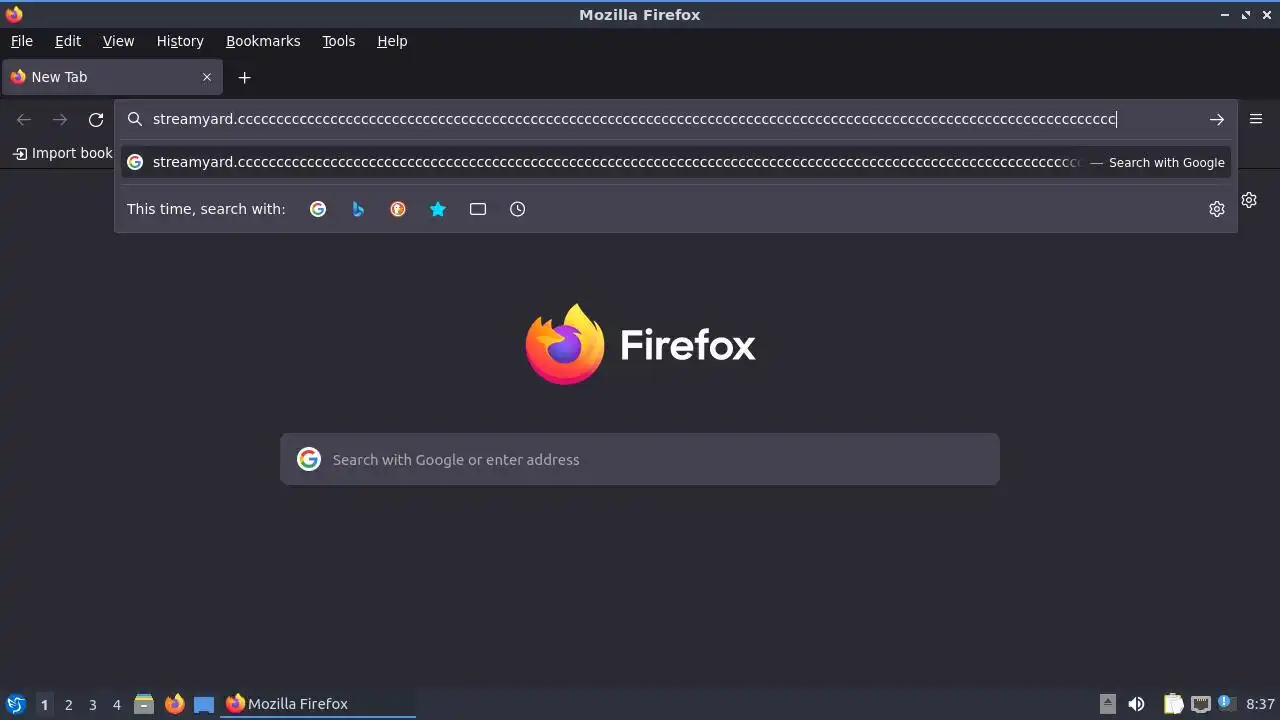
Task: Open a new tab with the plus button
Action: coord(244,77)
